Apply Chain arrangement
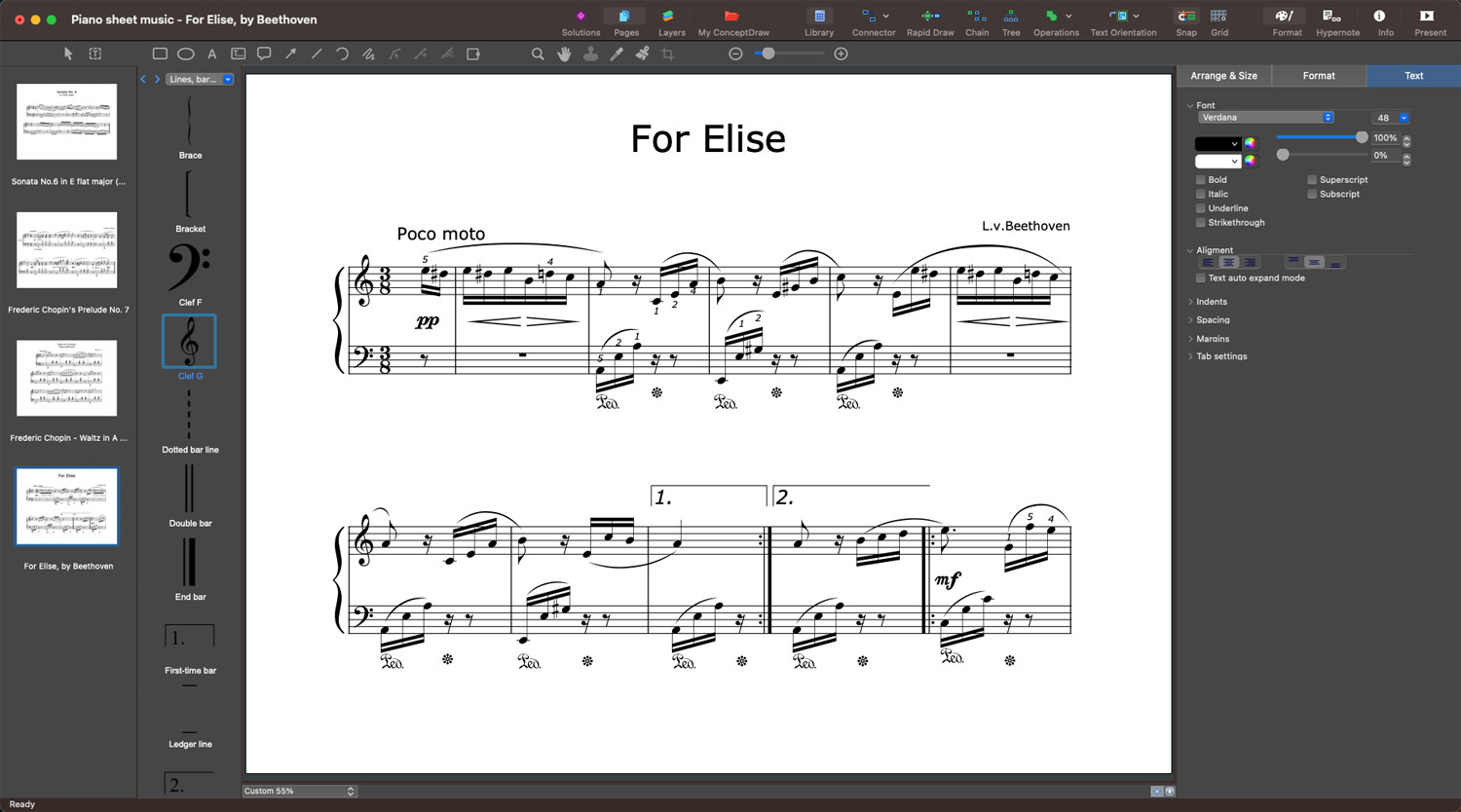The width and height of the screenshot is (1461, 812). click(977, 22)
